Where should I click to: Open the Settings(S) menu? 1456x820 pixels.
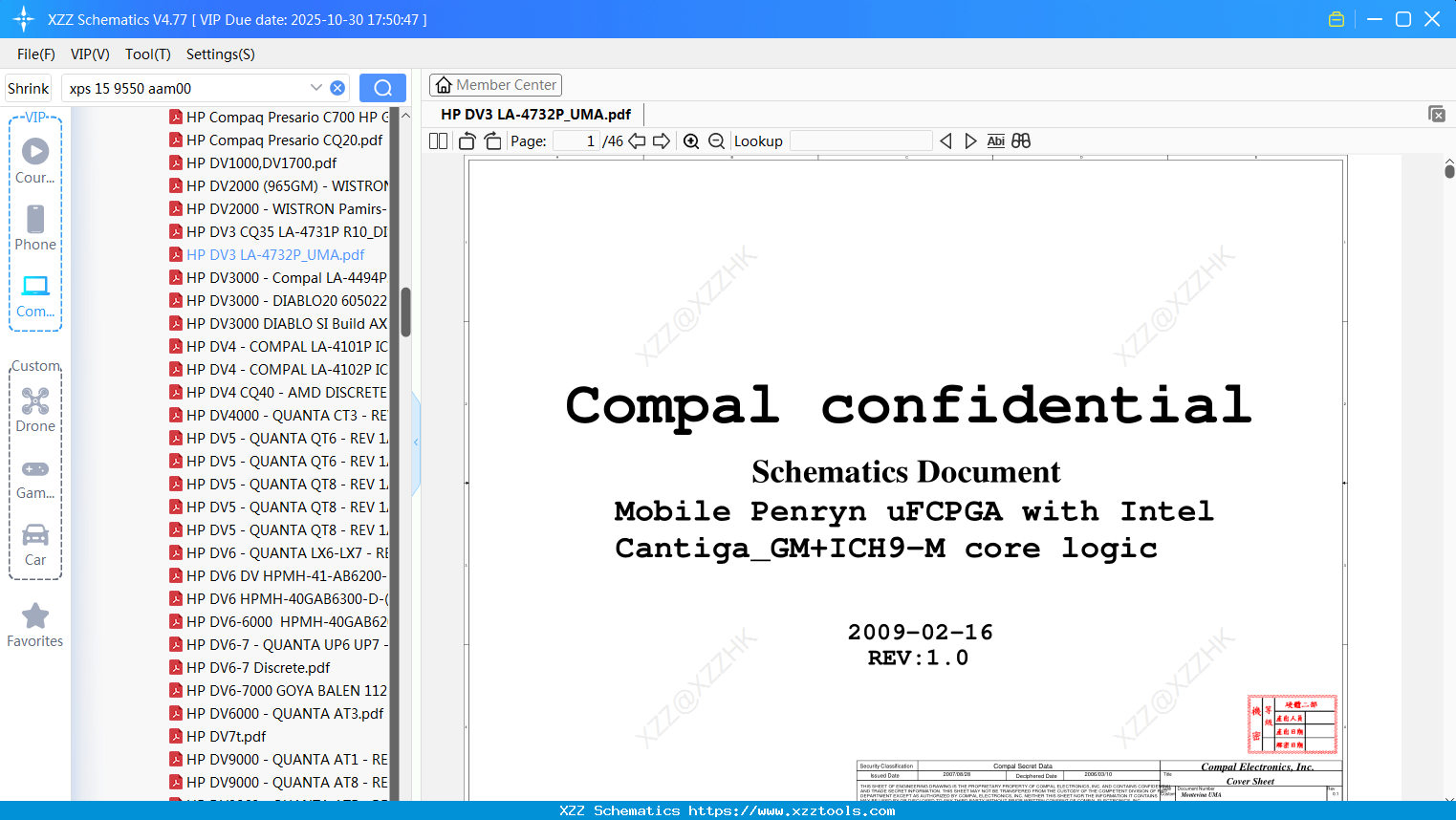click(221, 54)
